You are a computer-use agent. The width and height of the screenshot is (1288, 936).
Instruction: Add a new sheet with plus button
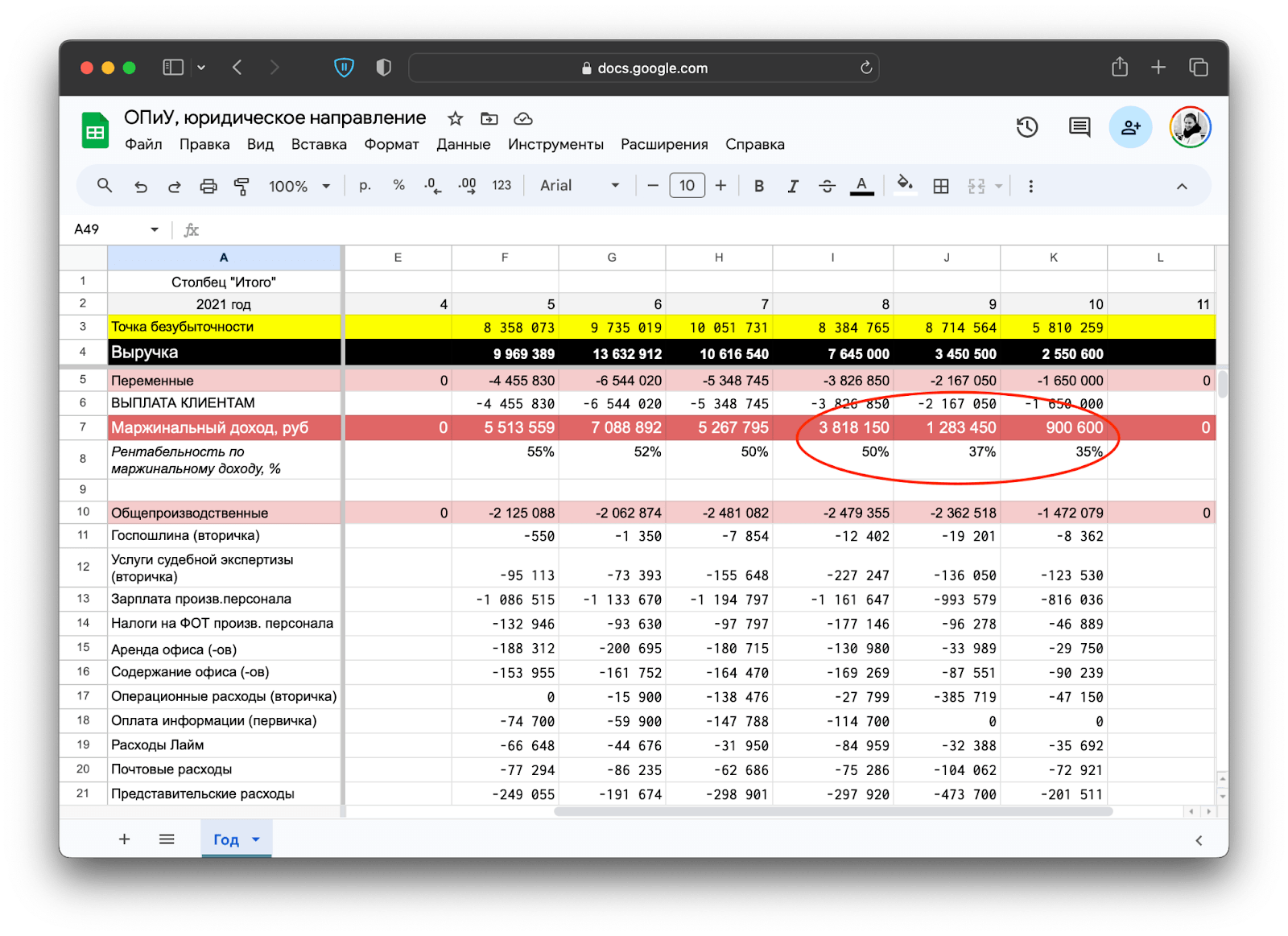pyautogui.click(x=124, y=839)
